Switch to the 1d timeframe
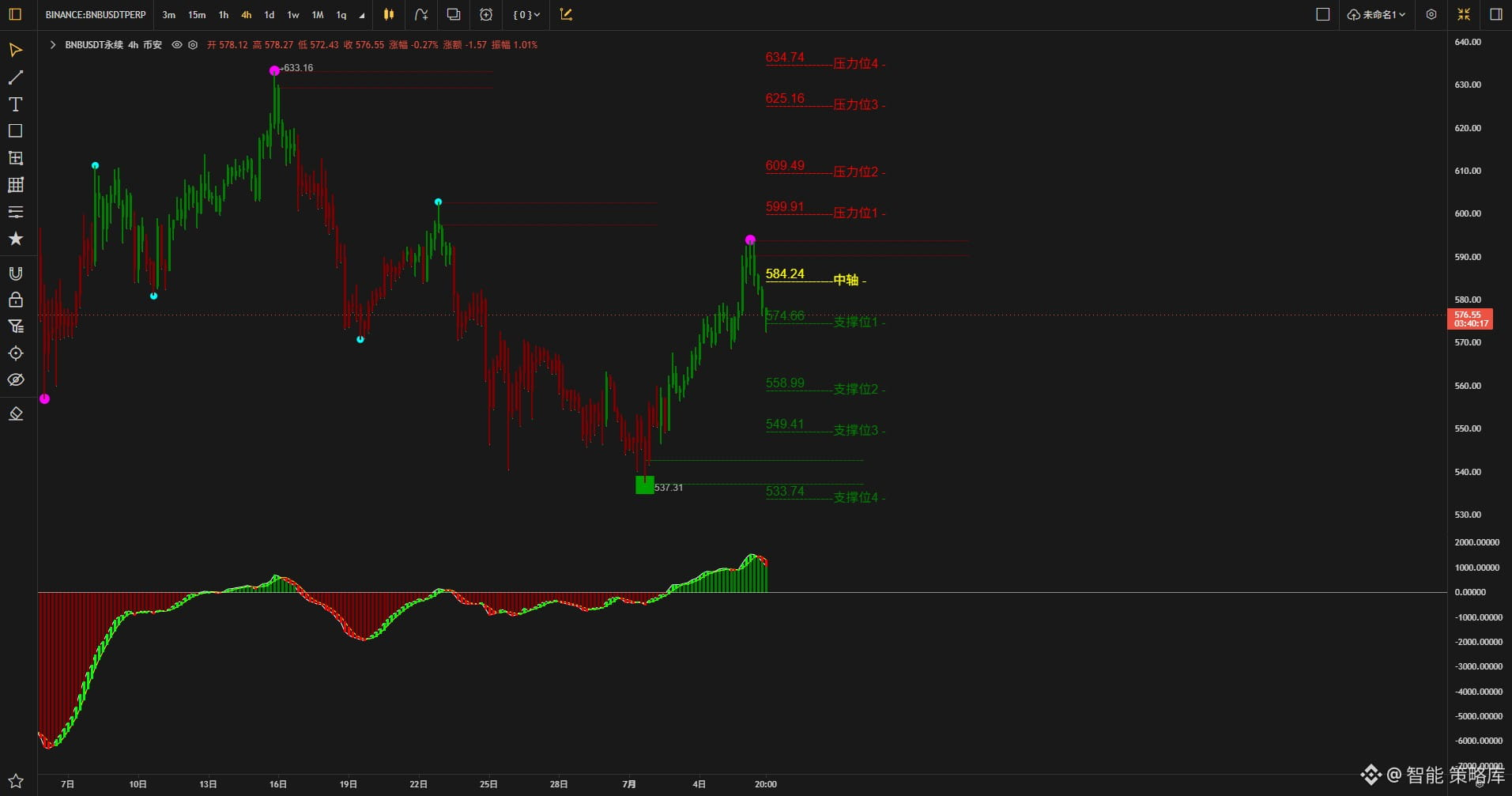This screenshot has height=796, width=1512. pos(270,14)
